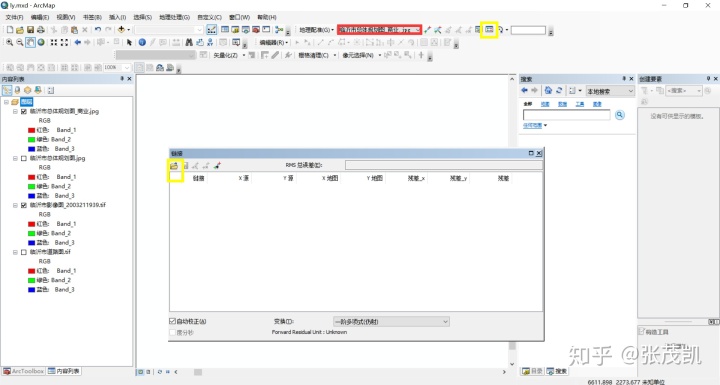
Task: Undo the last action
Action: click(98, 30)
